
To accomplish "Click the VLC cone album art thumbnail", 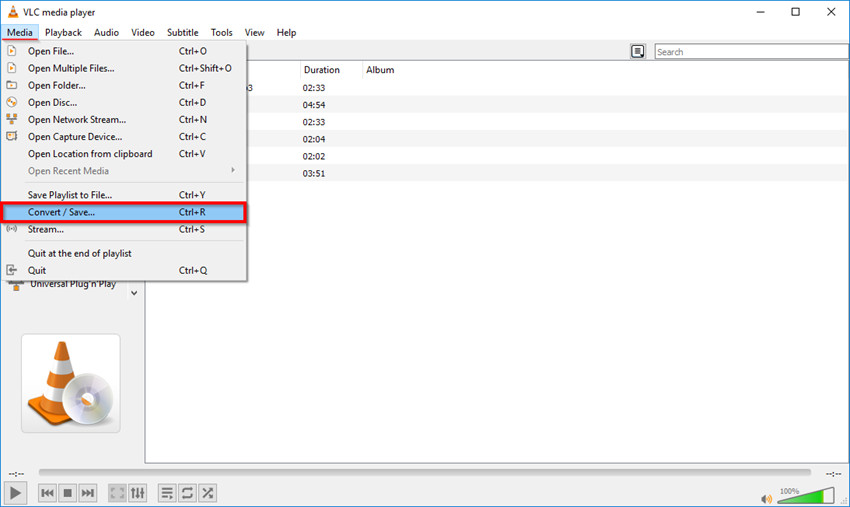I will click(x=71, y=383).
